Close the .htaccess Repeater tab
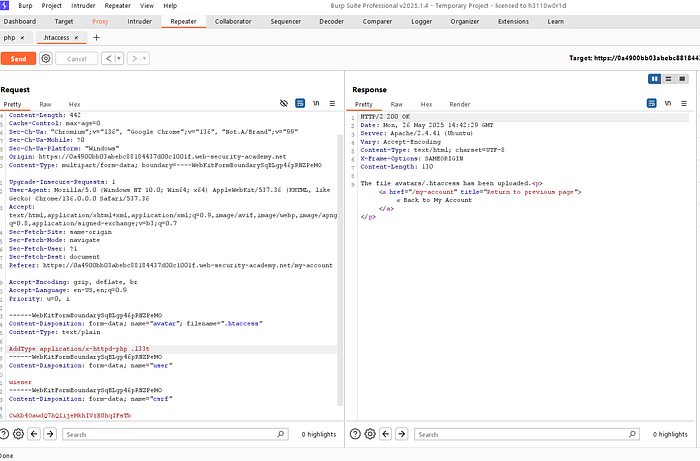Viewport: 700px width, 461px height. click(76, 38)
